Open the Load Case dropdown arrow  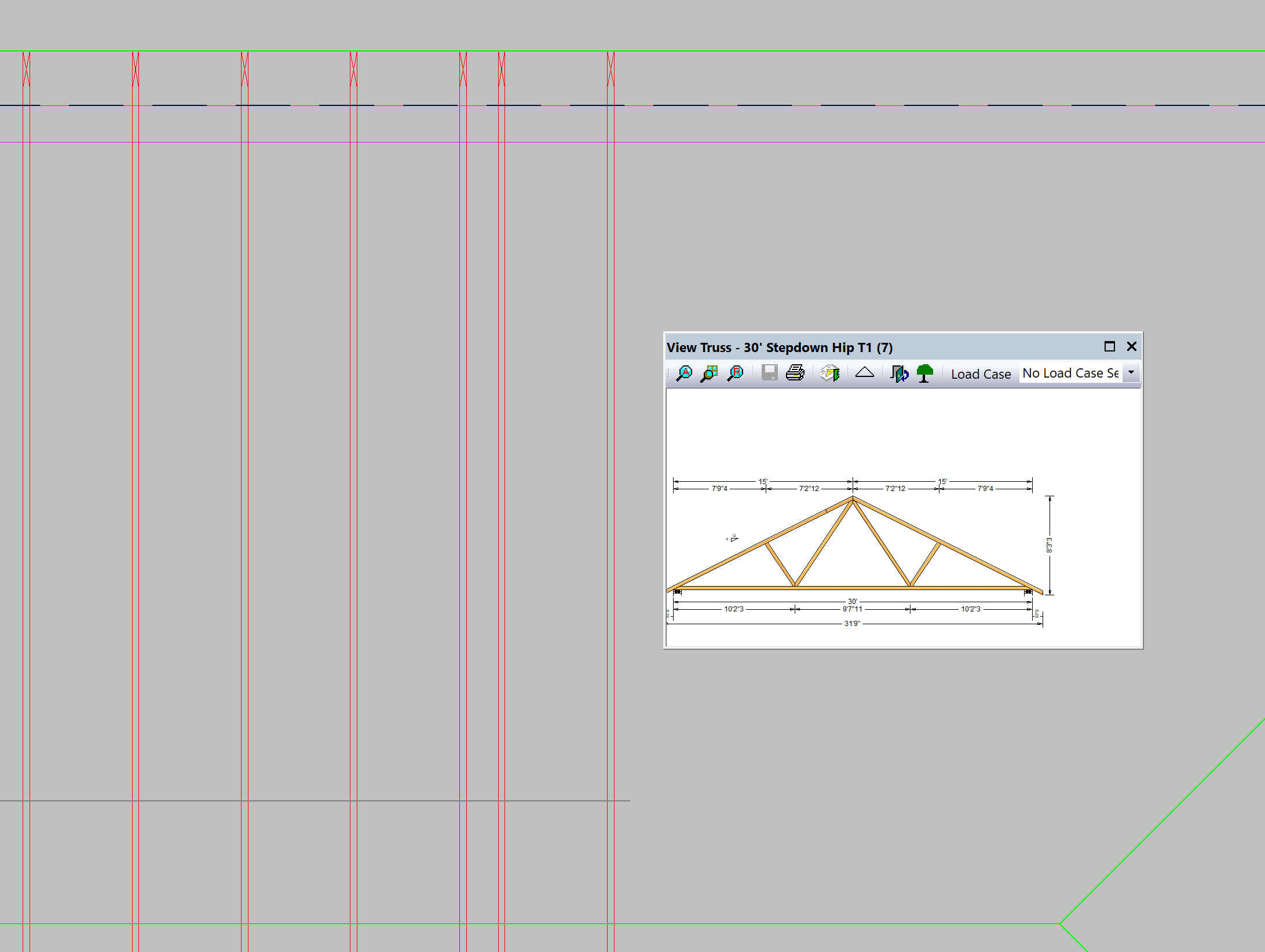[x=1131, y=373]
